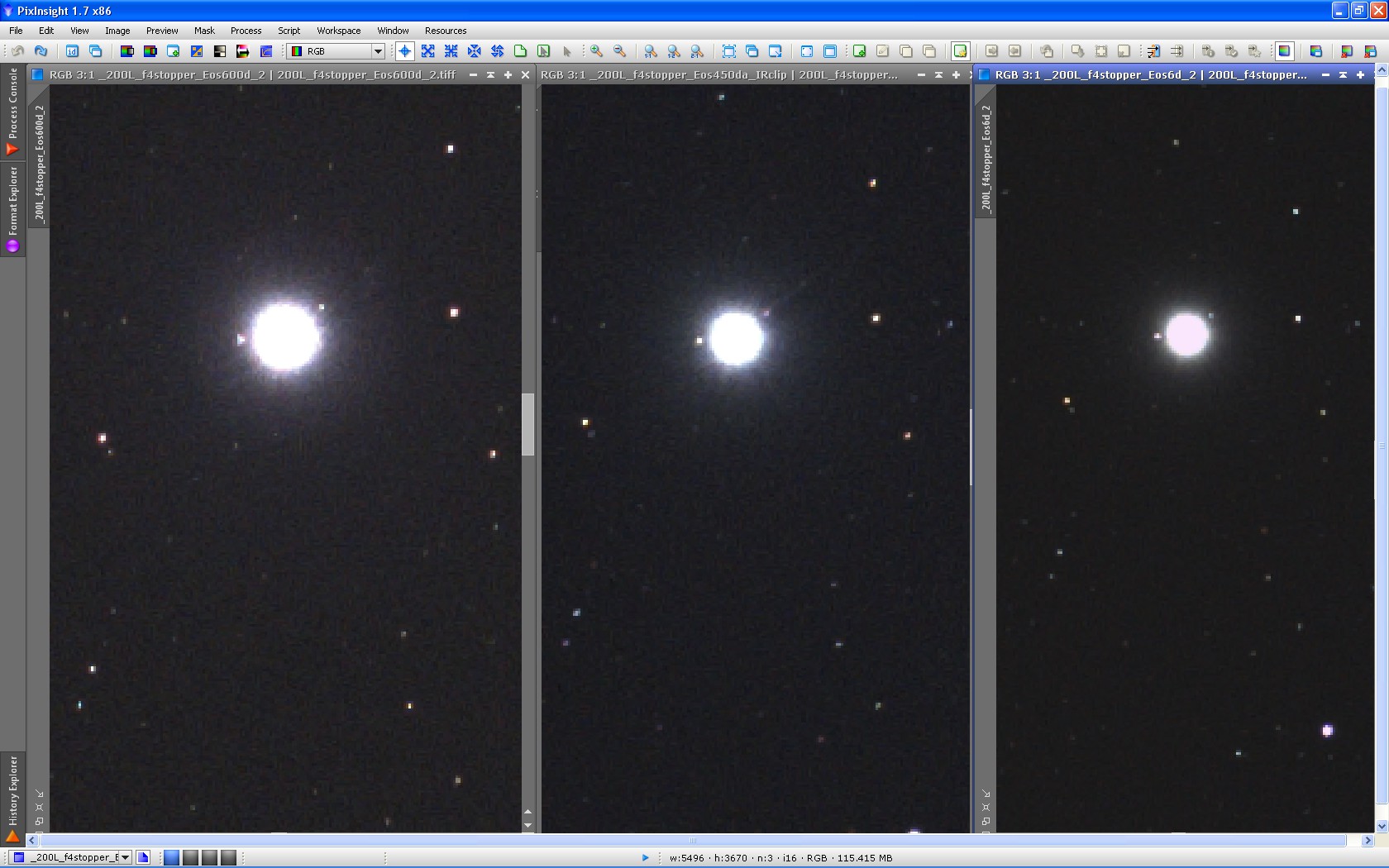Open the RGB channel display dropdown
1389x868 pixels.
pos(377,51)
